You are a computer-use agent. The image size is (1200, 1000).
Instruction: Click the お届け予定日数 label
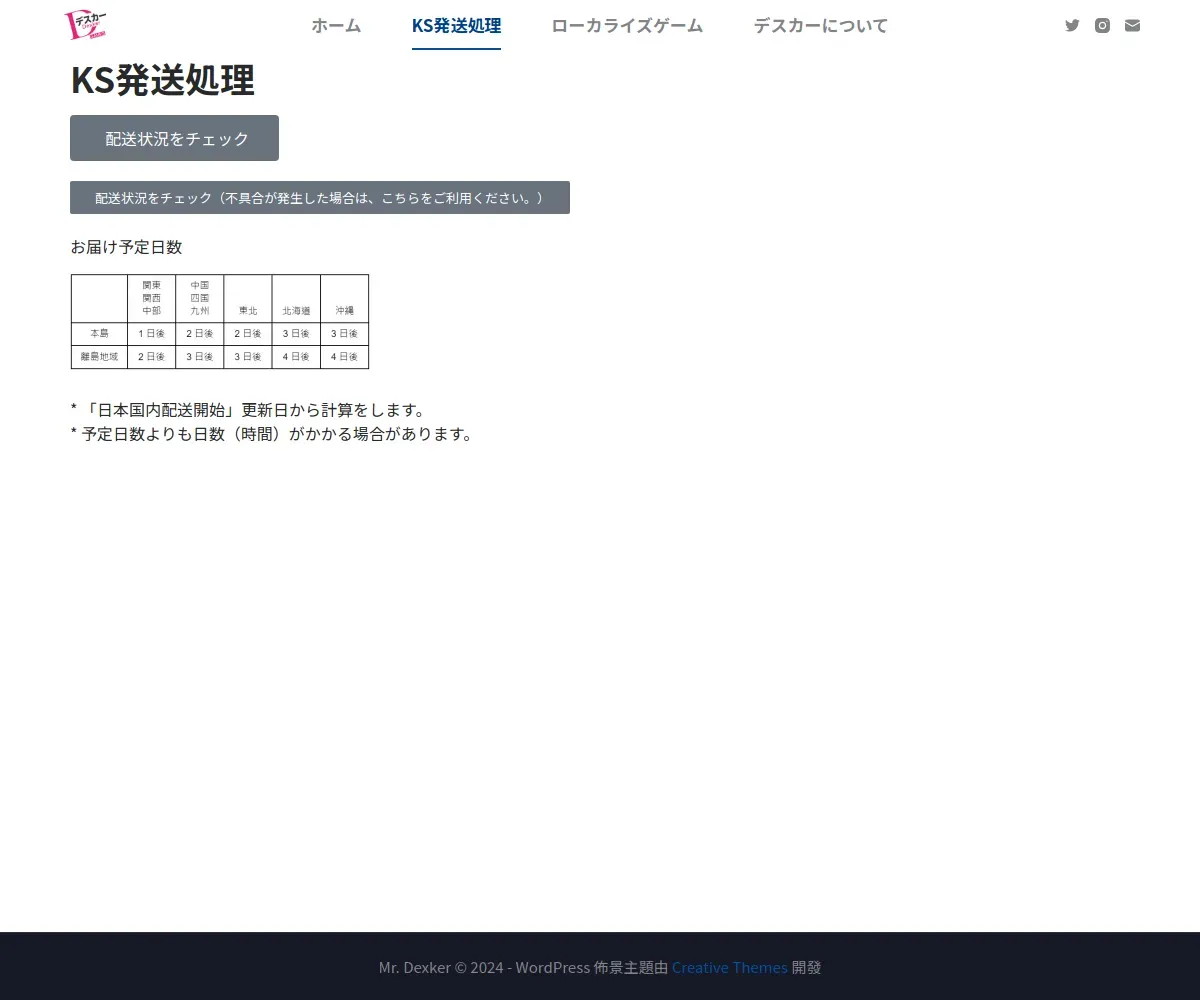coord(126,247)
